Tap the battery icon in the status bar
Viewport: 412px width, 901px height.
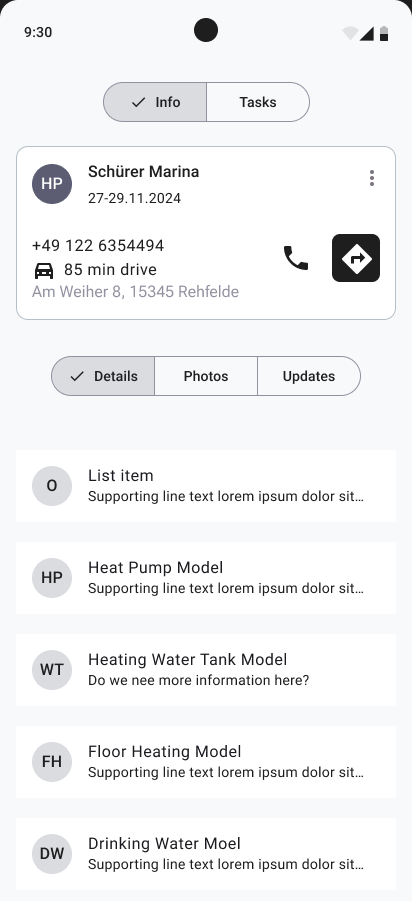384,33
